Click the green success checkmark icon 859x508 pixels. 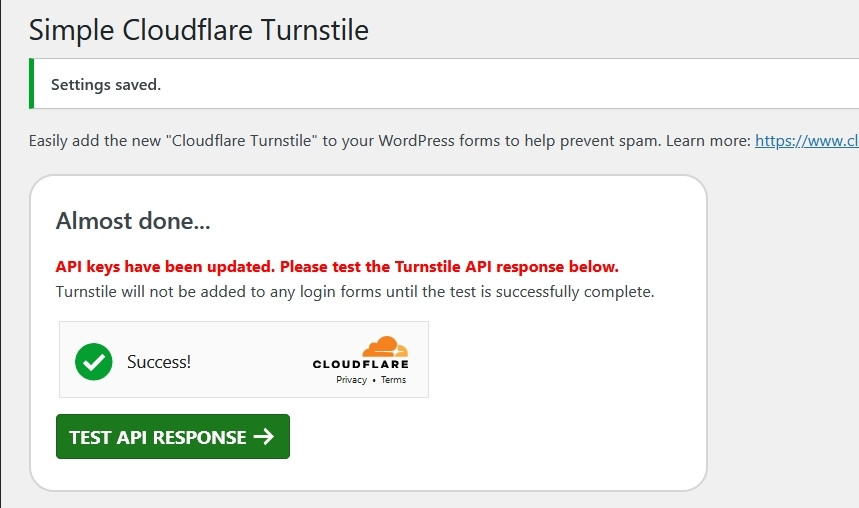pos(93,361)
